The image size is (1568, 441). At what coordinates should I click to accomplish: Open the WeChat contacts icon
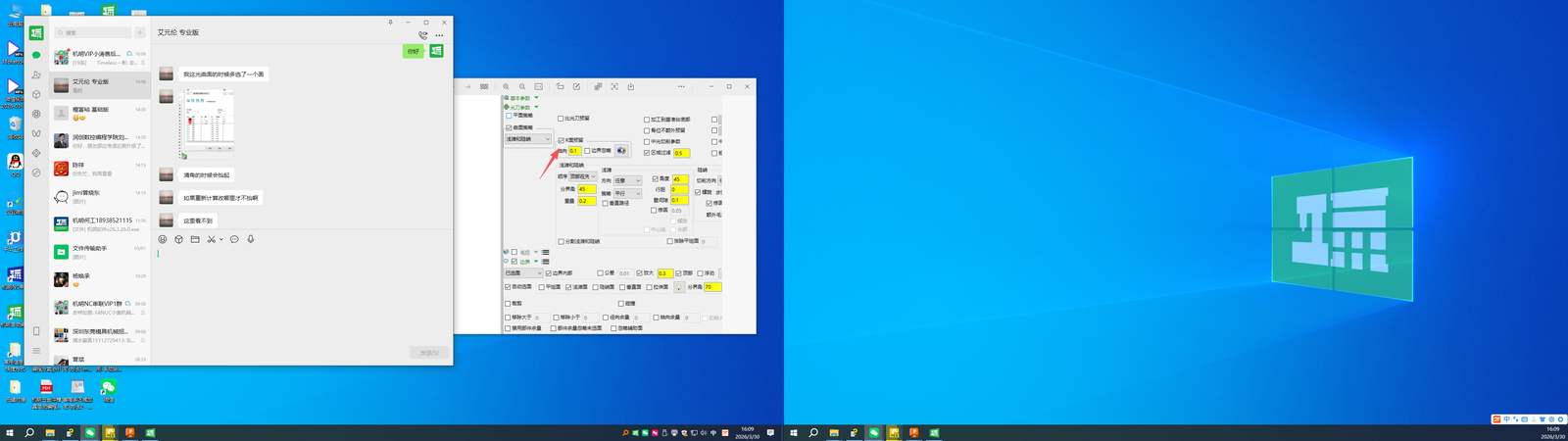coord(36,75)
